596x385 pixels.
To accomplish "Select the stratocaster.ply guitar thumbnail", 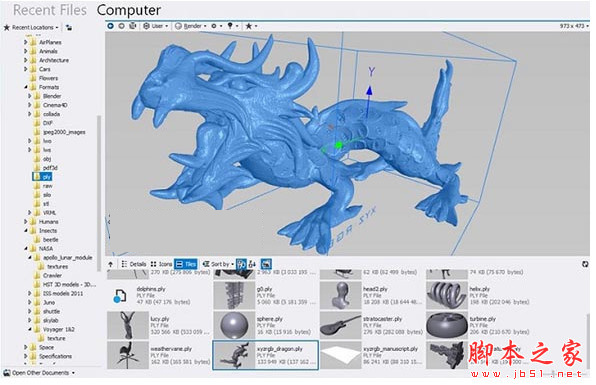I will coord(340,325).
